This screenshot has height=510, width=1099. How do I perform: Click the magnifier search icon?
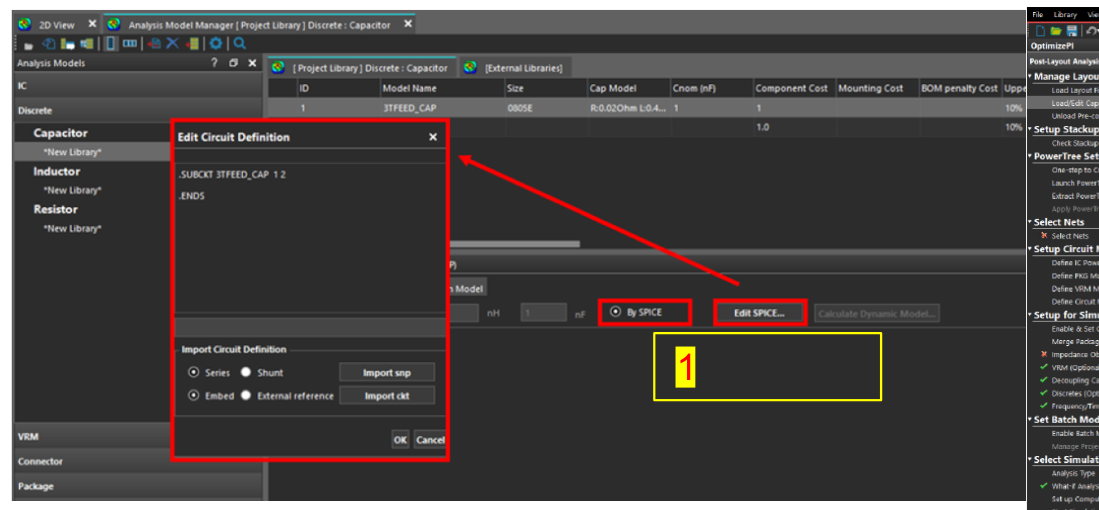tap(240, 44)
